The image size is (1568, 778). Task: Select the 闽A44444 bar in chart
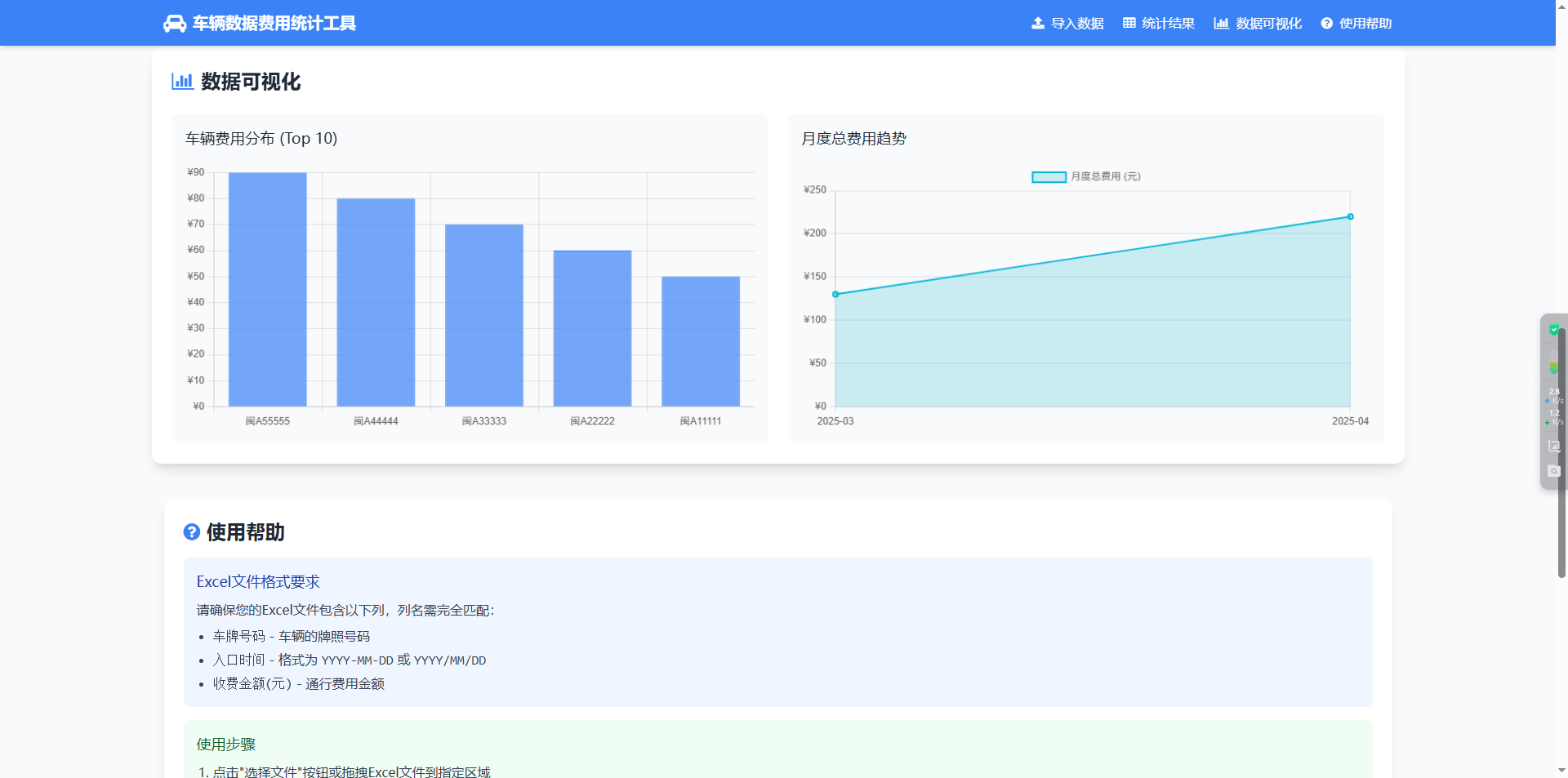coord(376,302)
